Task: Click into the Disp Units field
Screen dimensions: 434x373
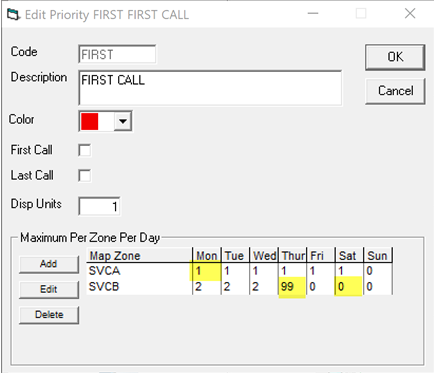Action: point(99,206)
